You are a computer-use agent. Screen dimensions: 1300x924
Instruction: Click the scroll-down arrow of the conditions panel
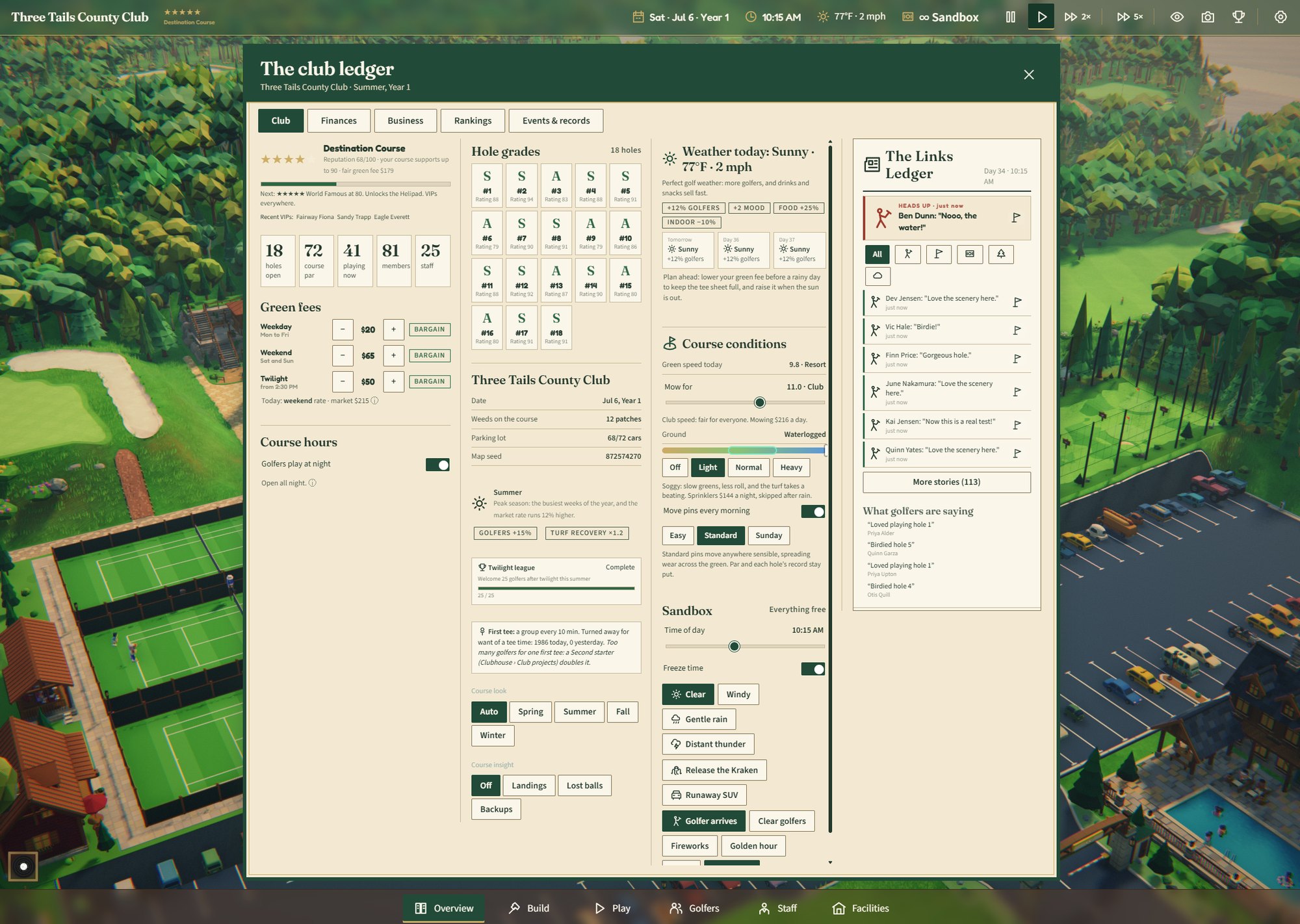point(830,862)
